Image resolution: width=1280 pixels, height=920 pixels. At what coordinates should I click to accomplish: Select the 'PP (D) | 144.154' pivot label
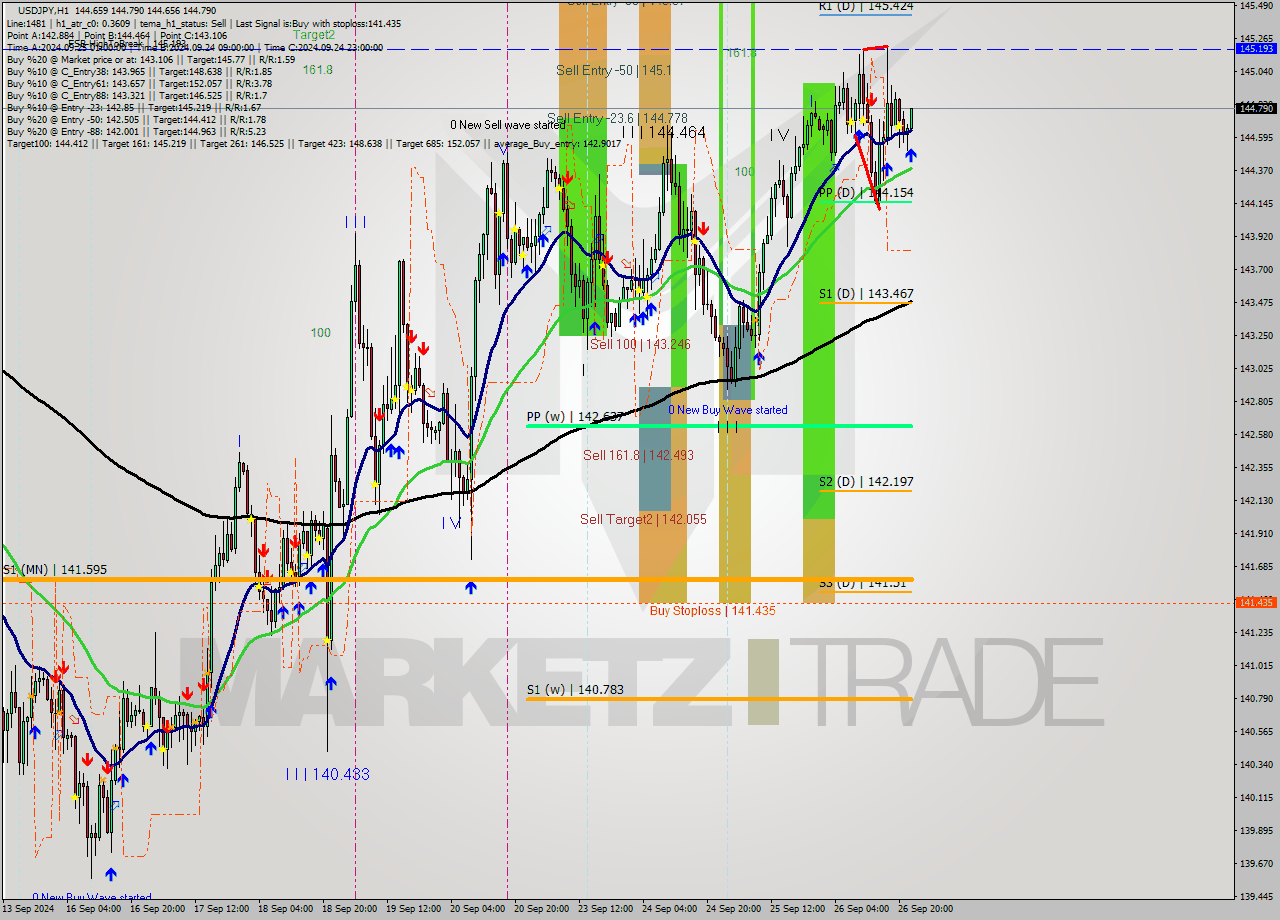point(866,192)
